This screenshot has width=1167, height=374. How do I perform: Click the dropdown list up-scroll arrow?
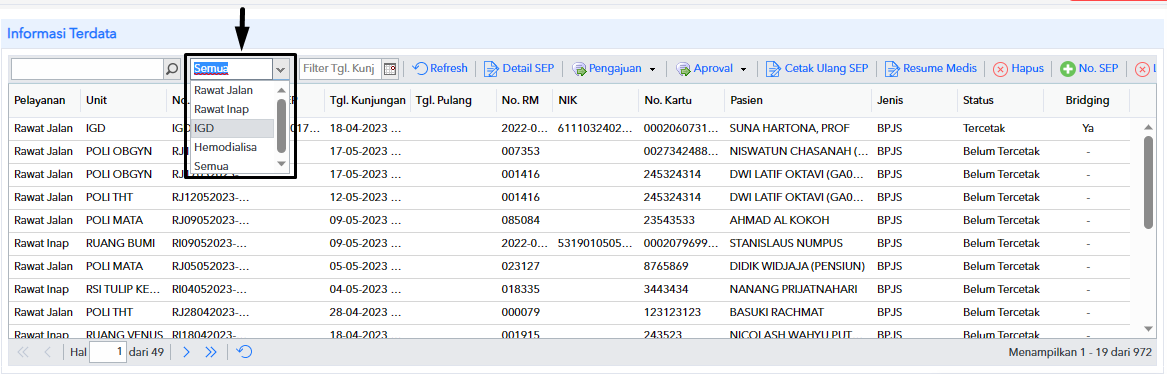click(x=281, y=91)
